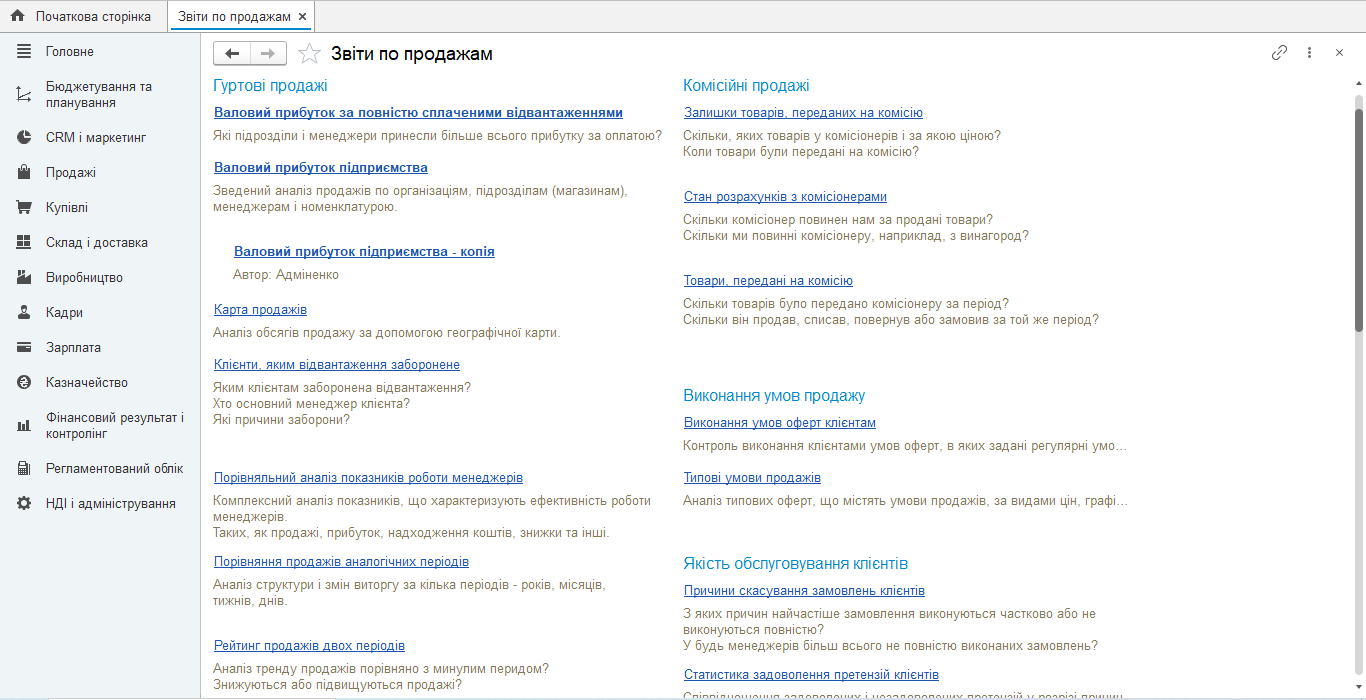Open Стан розрахунків з комісіонерами report
1366x700 pixels.
[785, 197]
